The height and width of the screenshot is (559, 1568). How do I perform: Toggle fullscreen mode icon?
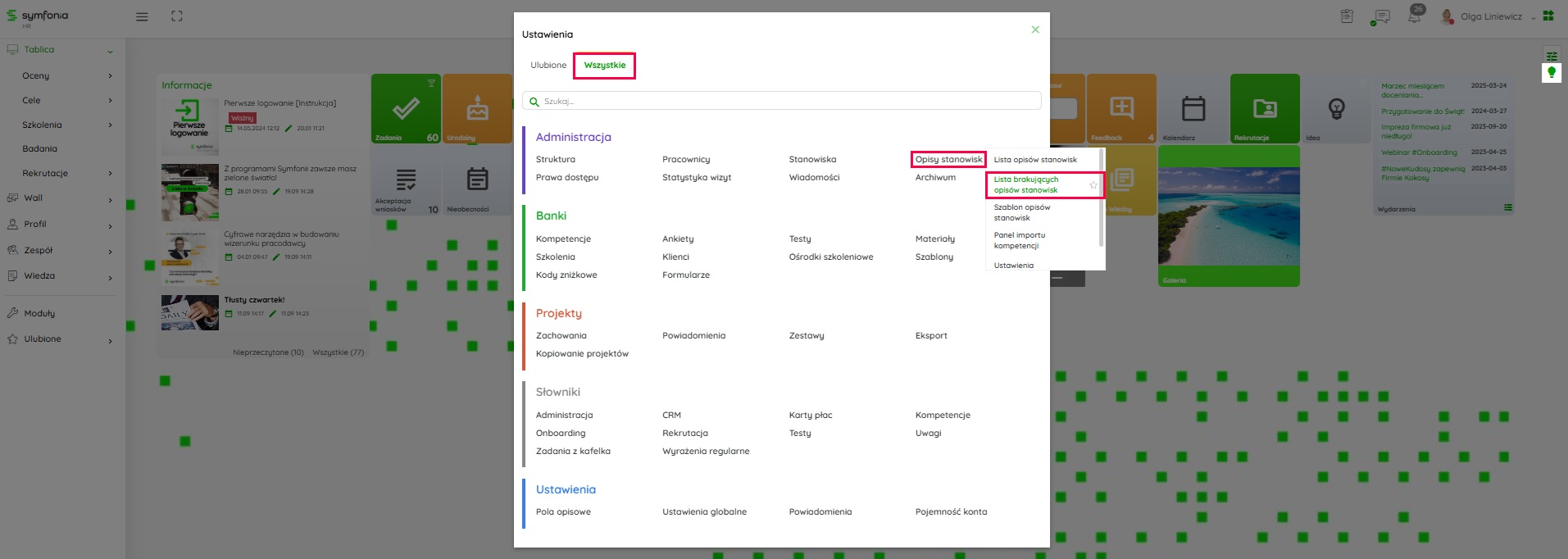177,16
